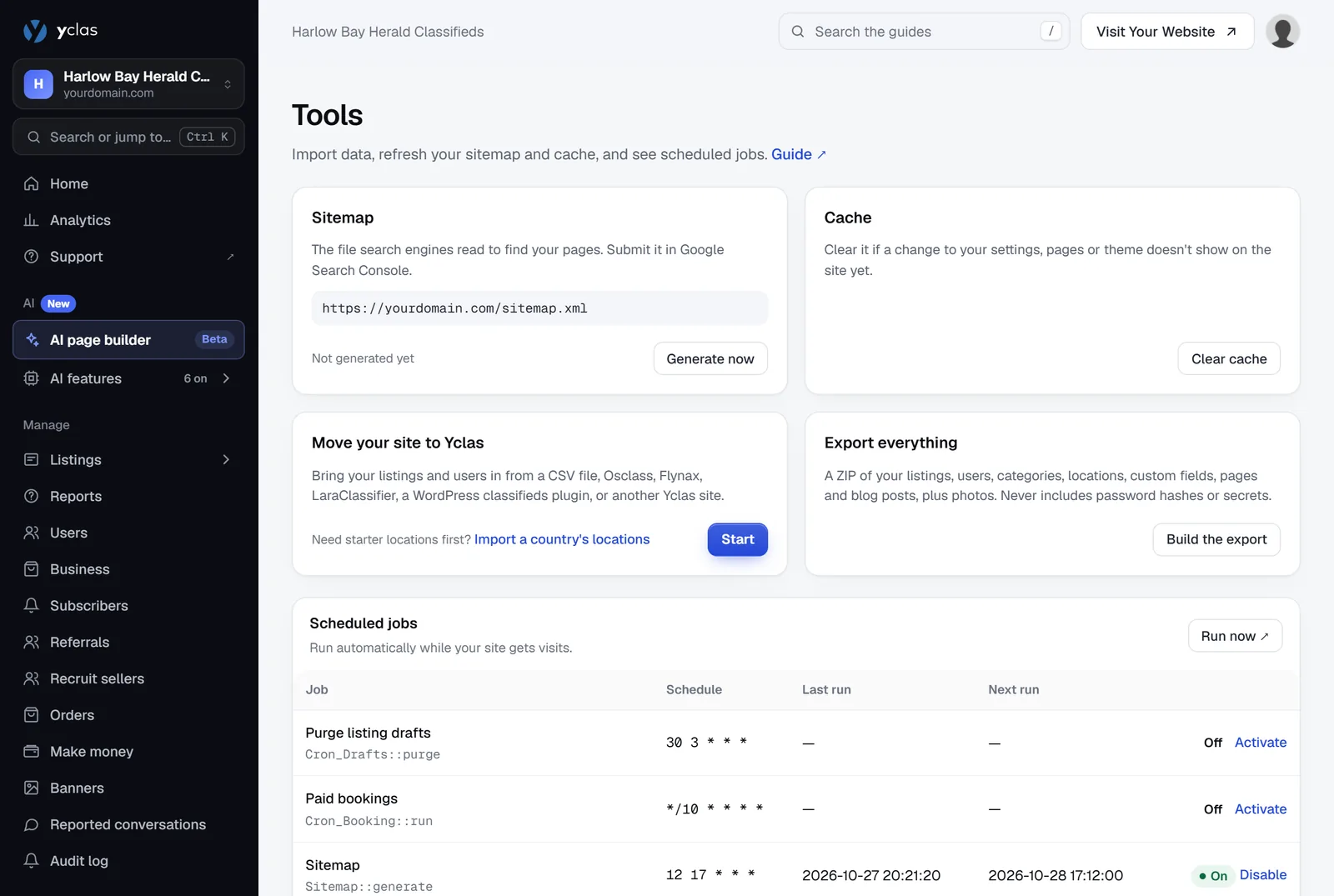Click the sitemap URL text
Viewport: 1334px width, 896px height.
(x=454, y=308)
